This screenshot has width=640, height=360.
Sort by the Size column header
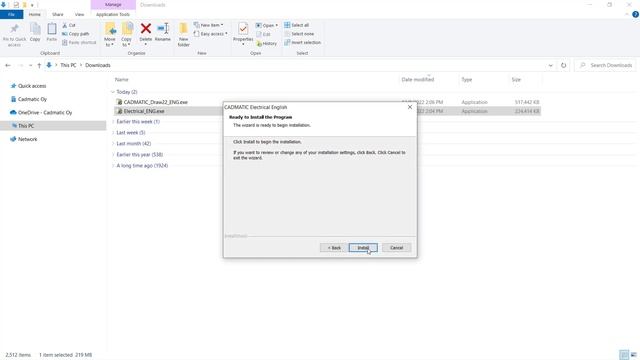(516, 80)
